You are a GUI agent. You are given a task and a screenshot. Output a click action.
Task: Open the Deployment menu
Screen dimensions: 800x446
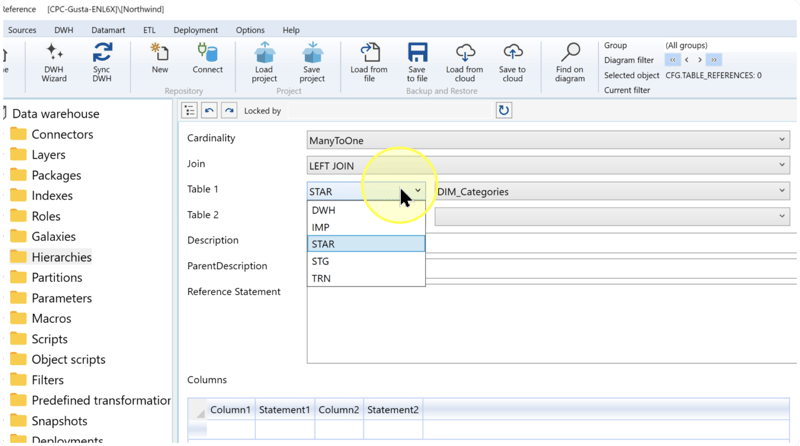[x=195, y=30]
